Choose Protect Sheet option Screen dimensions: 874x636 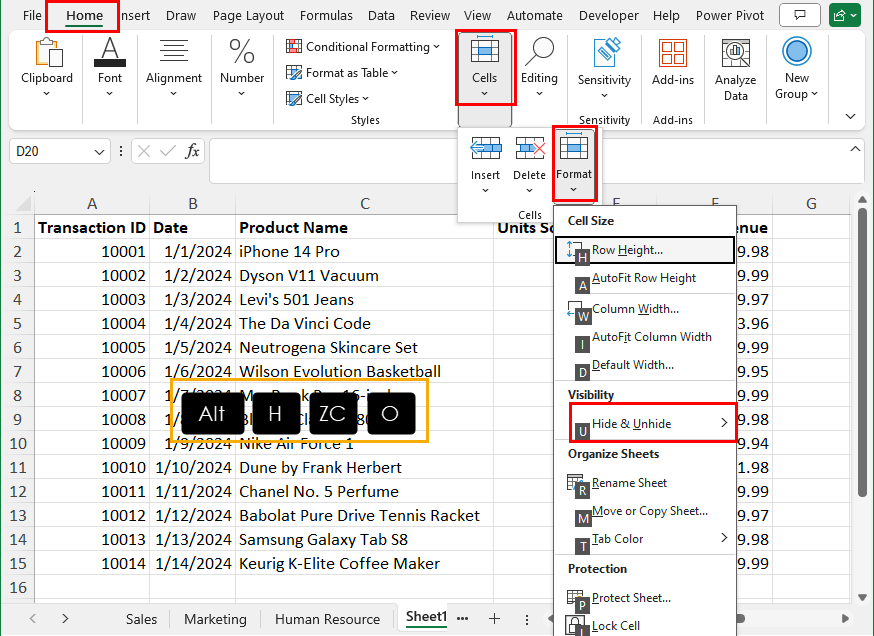pyautogui.click(x=645, y=598)
